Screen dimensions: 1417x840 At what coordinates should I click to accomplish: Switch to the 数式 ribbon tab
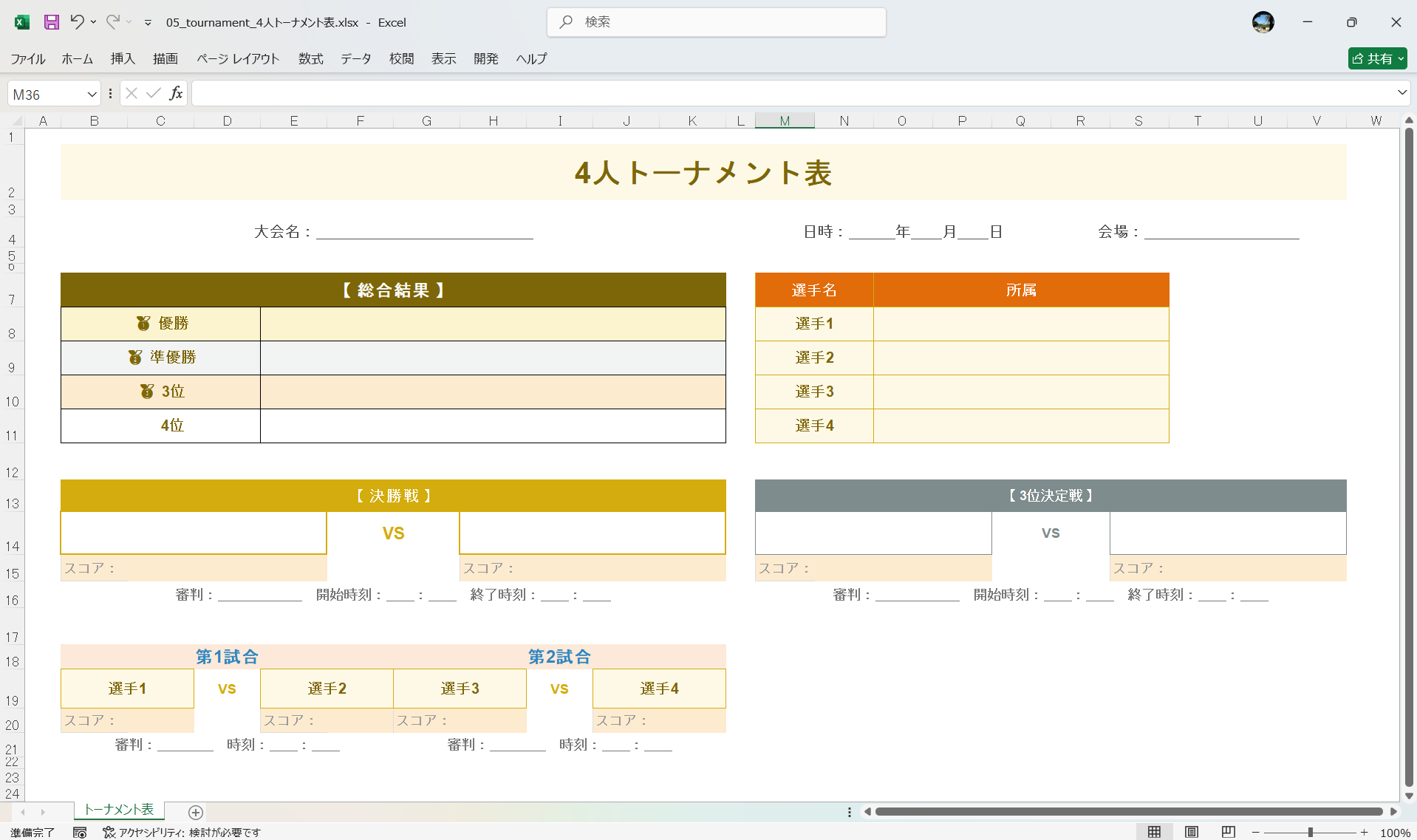click(310, 58)
